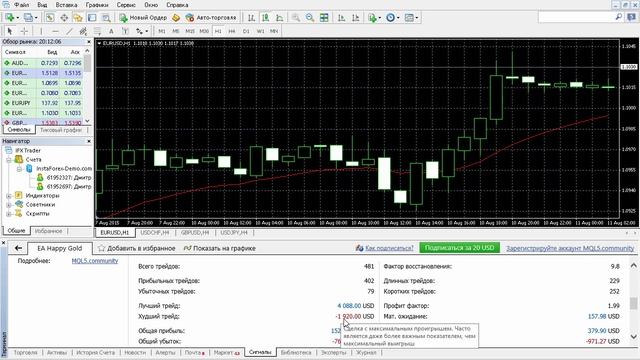Click the zoom out magnifier icon
The width and height of the screenshot is (640, 360).
[x=310, y=18]
